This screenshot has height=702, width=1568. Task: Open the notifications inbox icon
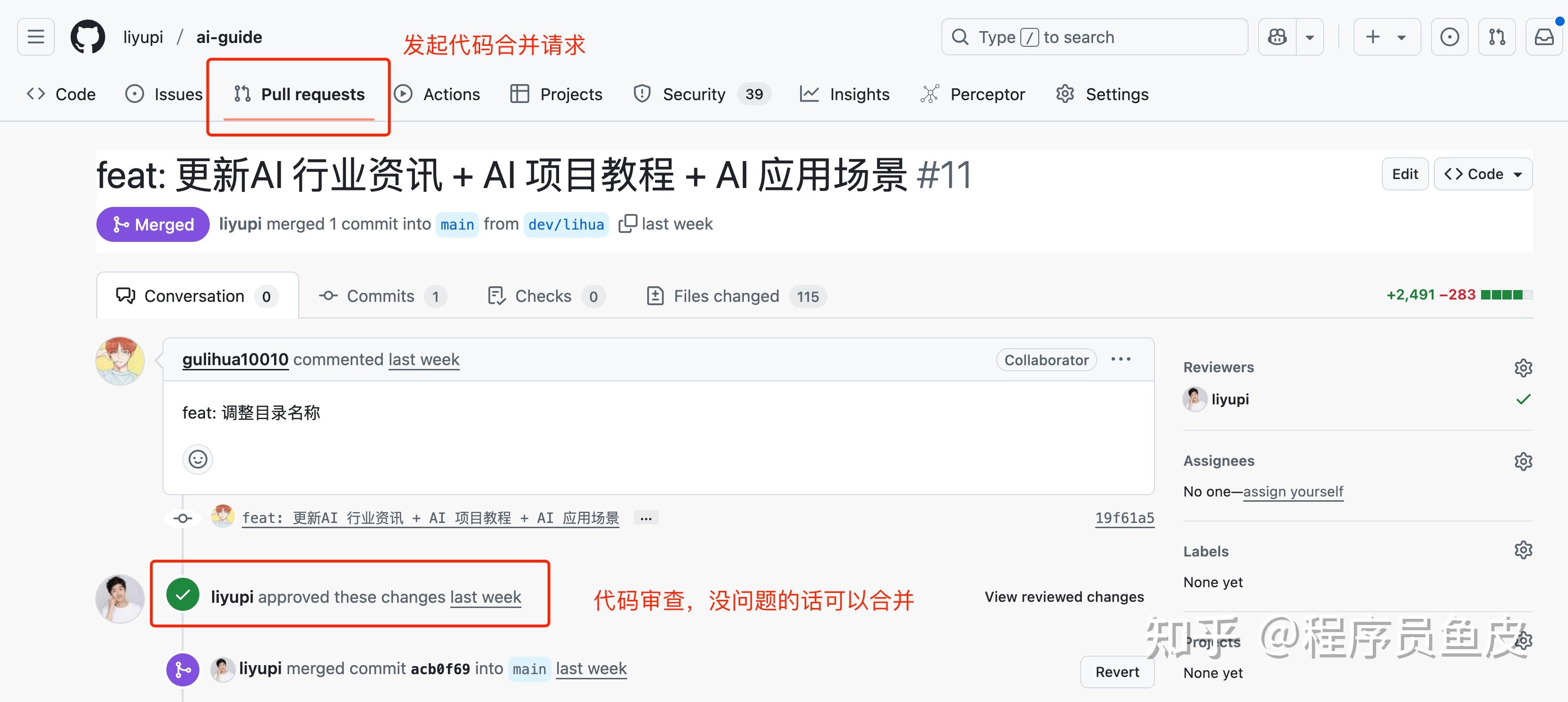pos(1544,37)
